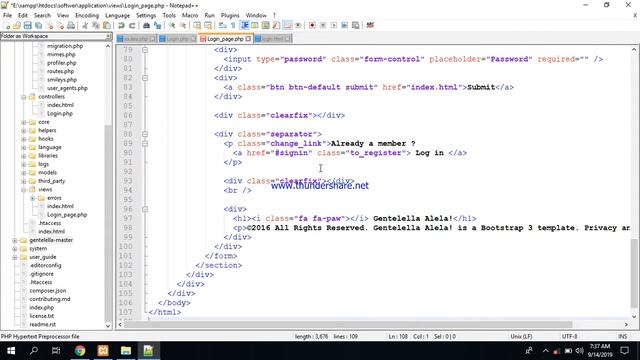
Task: Collapse code fold at line 88
Action: coord(145,134)
